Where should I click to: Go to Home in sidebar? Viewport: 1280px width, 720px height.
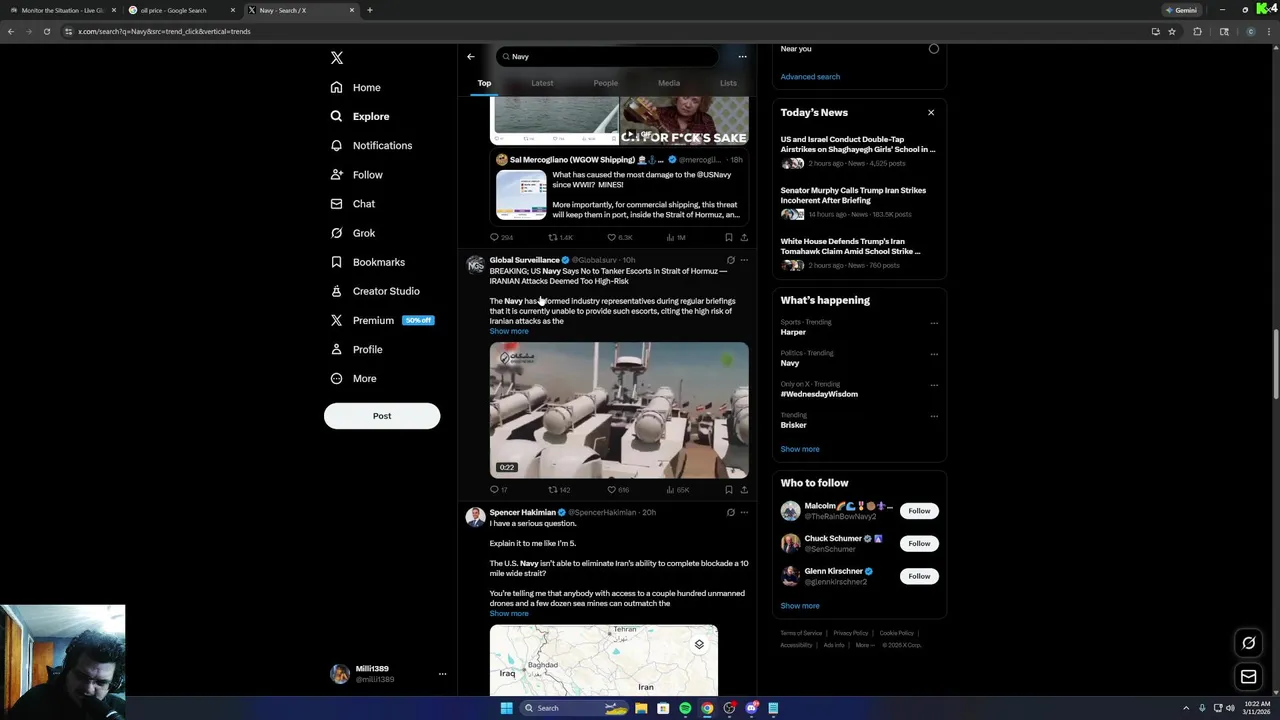(x=356, y=88)
